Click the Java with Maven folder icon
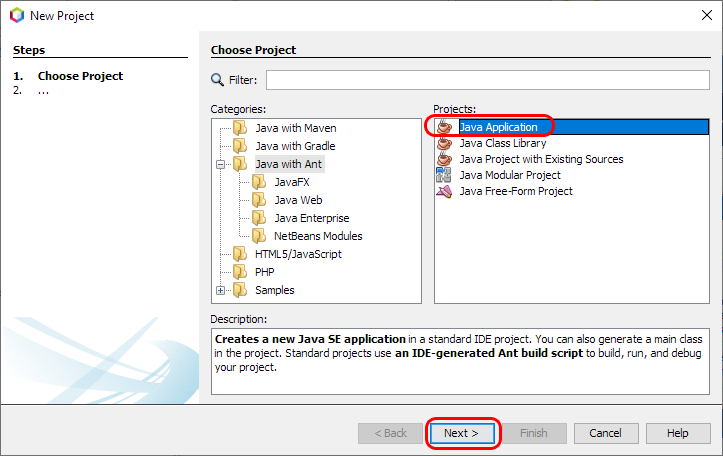 (240, 128)
